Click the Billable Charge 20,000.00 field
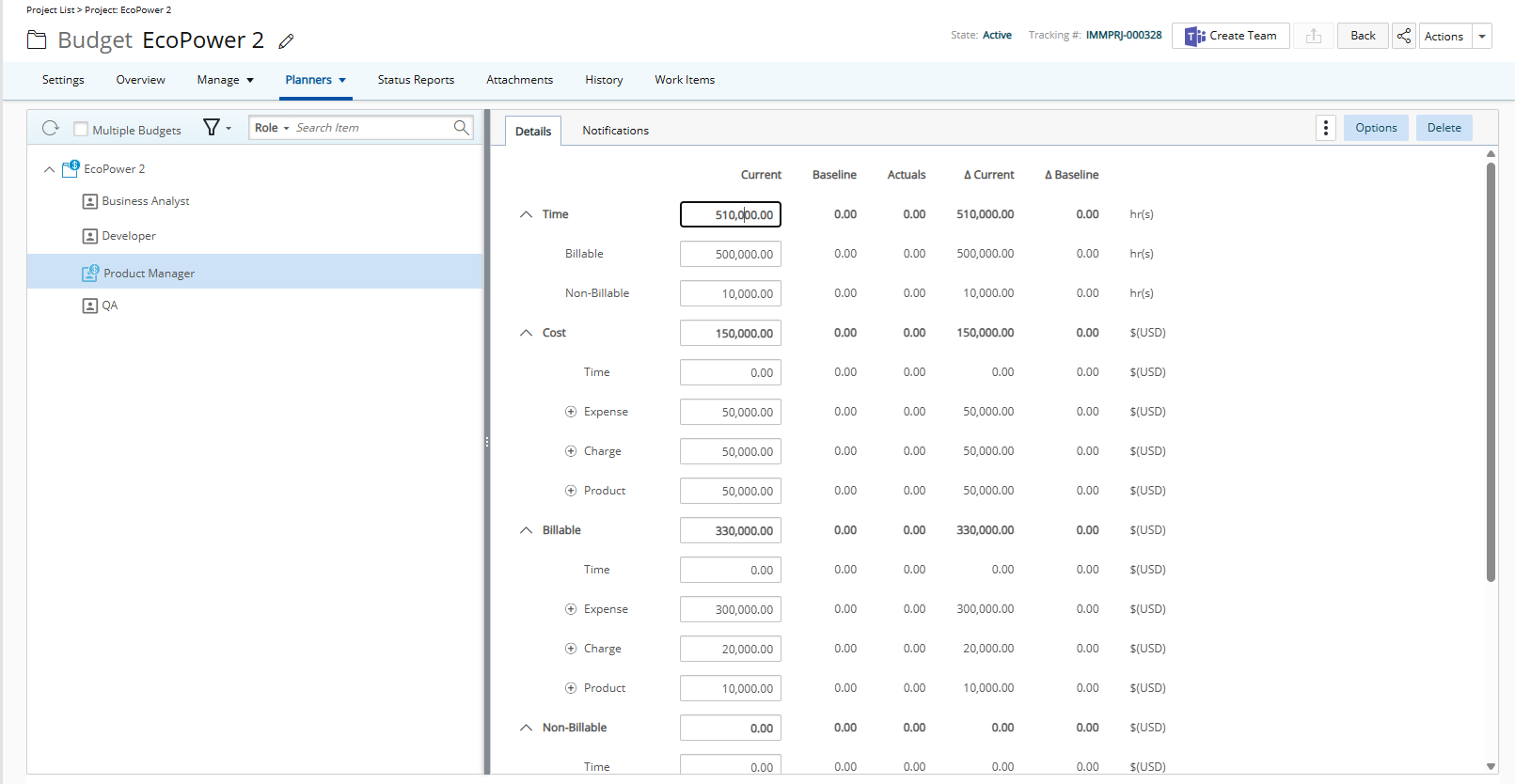This screenshot has width=1515, height=784. 731,649
